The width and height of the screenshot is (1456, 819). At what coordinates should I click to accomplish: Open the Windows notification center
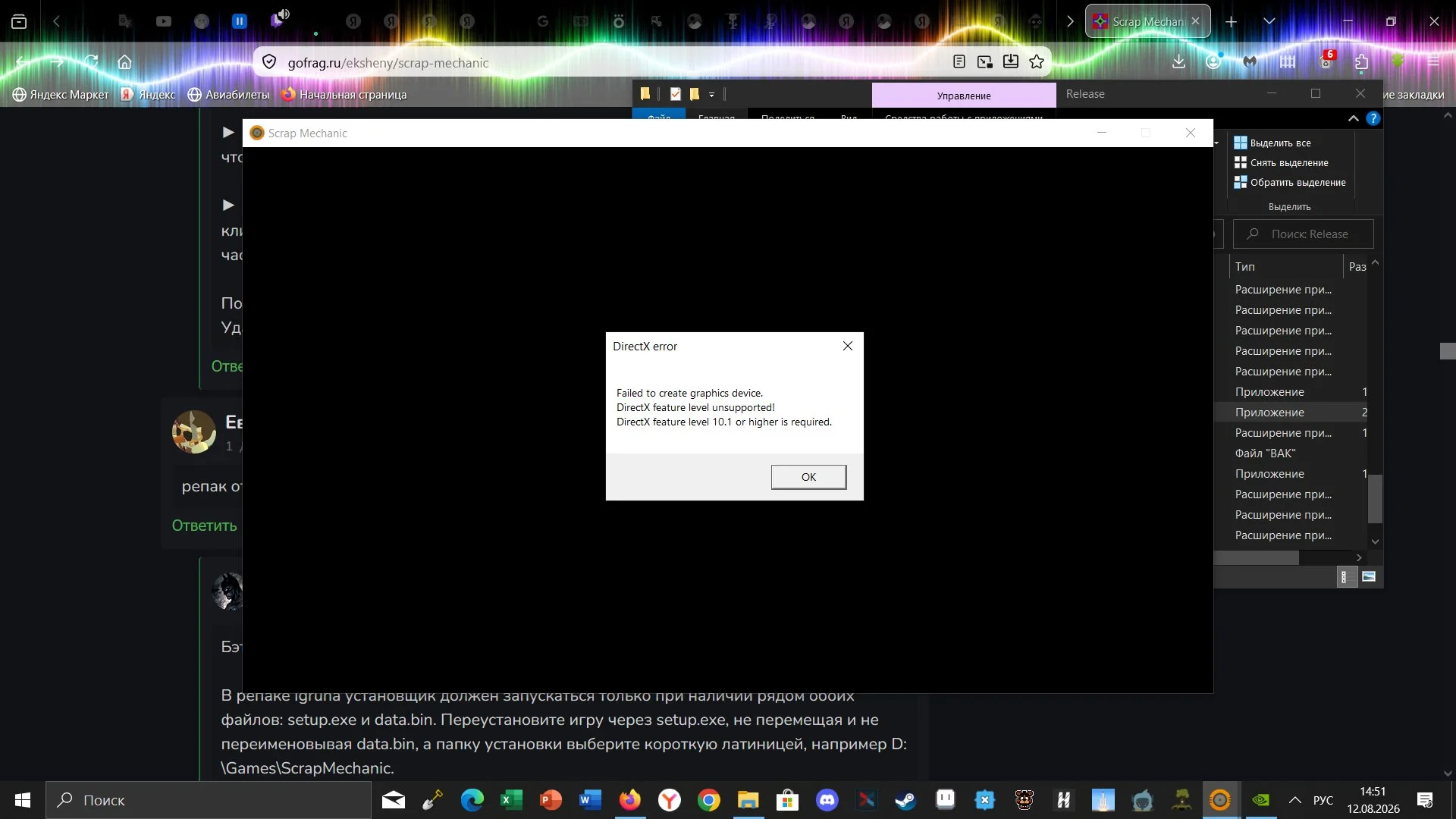[1425, 800]
